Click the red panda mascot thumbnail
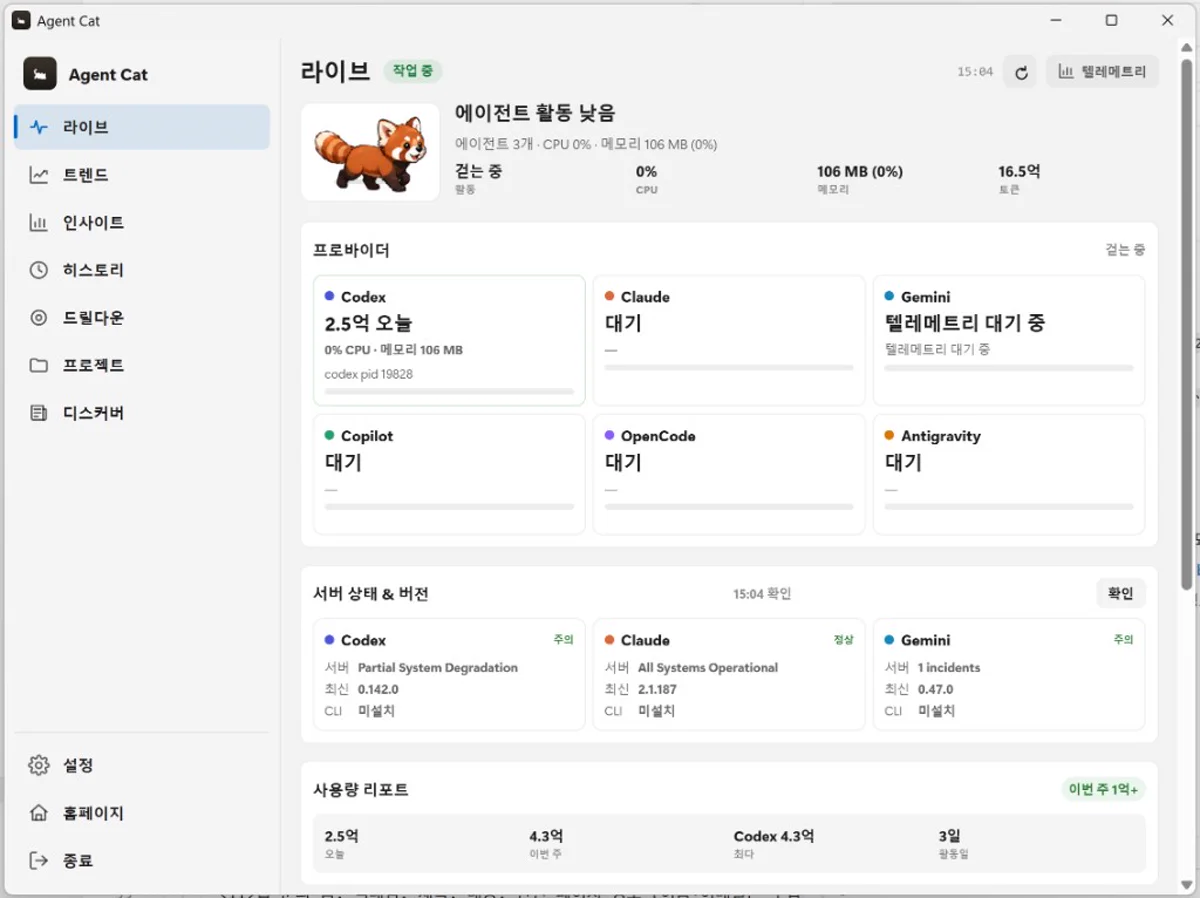The image size is (1200, 898). click(x=370, y=152)
